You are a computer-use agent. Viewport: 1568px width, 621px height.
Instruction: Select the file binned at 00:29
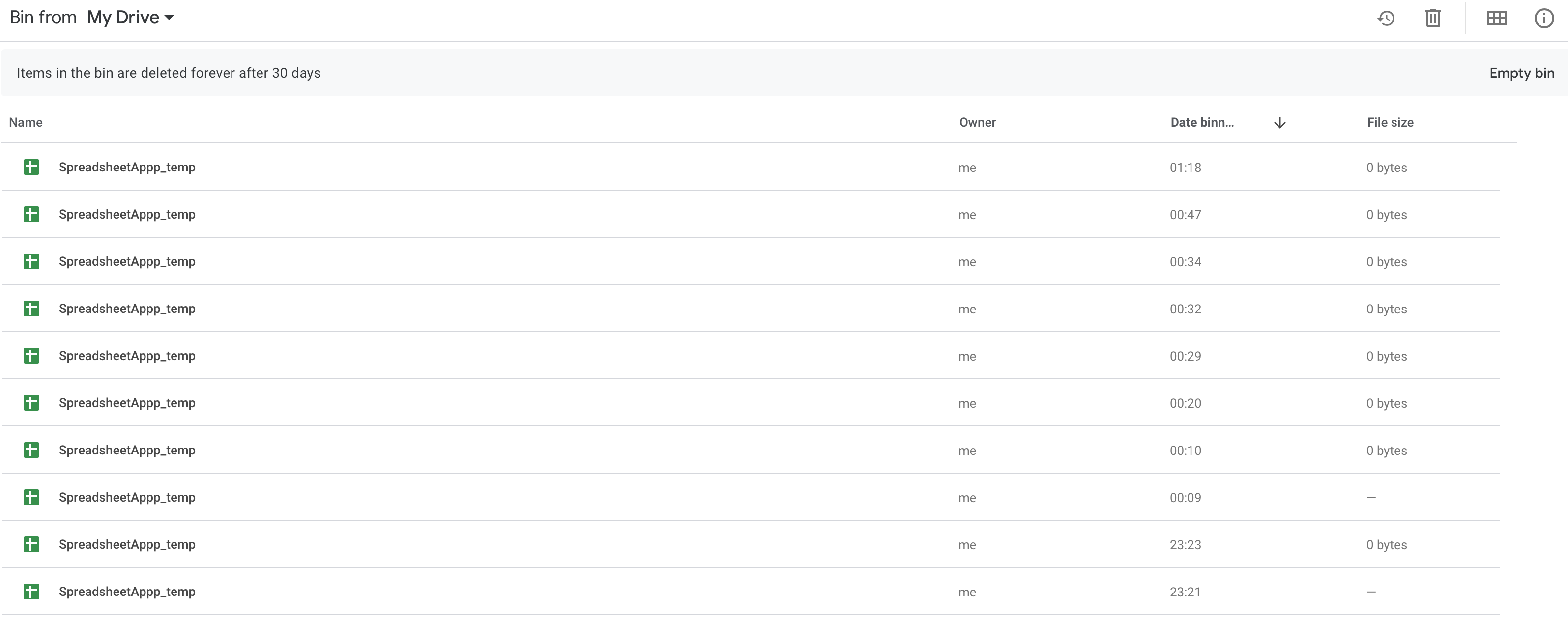127,356
